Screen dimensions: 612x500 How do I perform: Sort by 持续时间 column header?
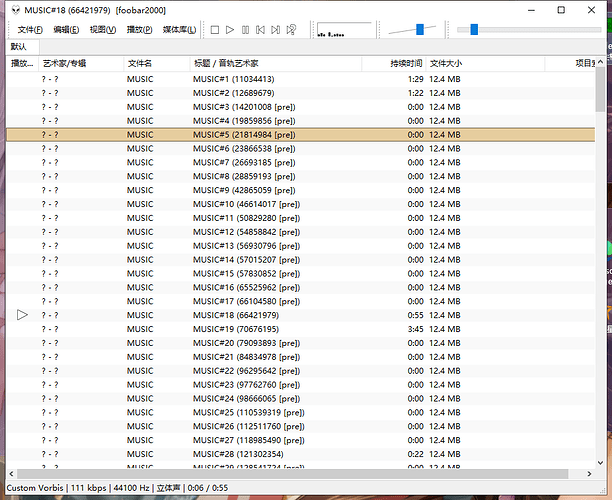tap(394, 63)
